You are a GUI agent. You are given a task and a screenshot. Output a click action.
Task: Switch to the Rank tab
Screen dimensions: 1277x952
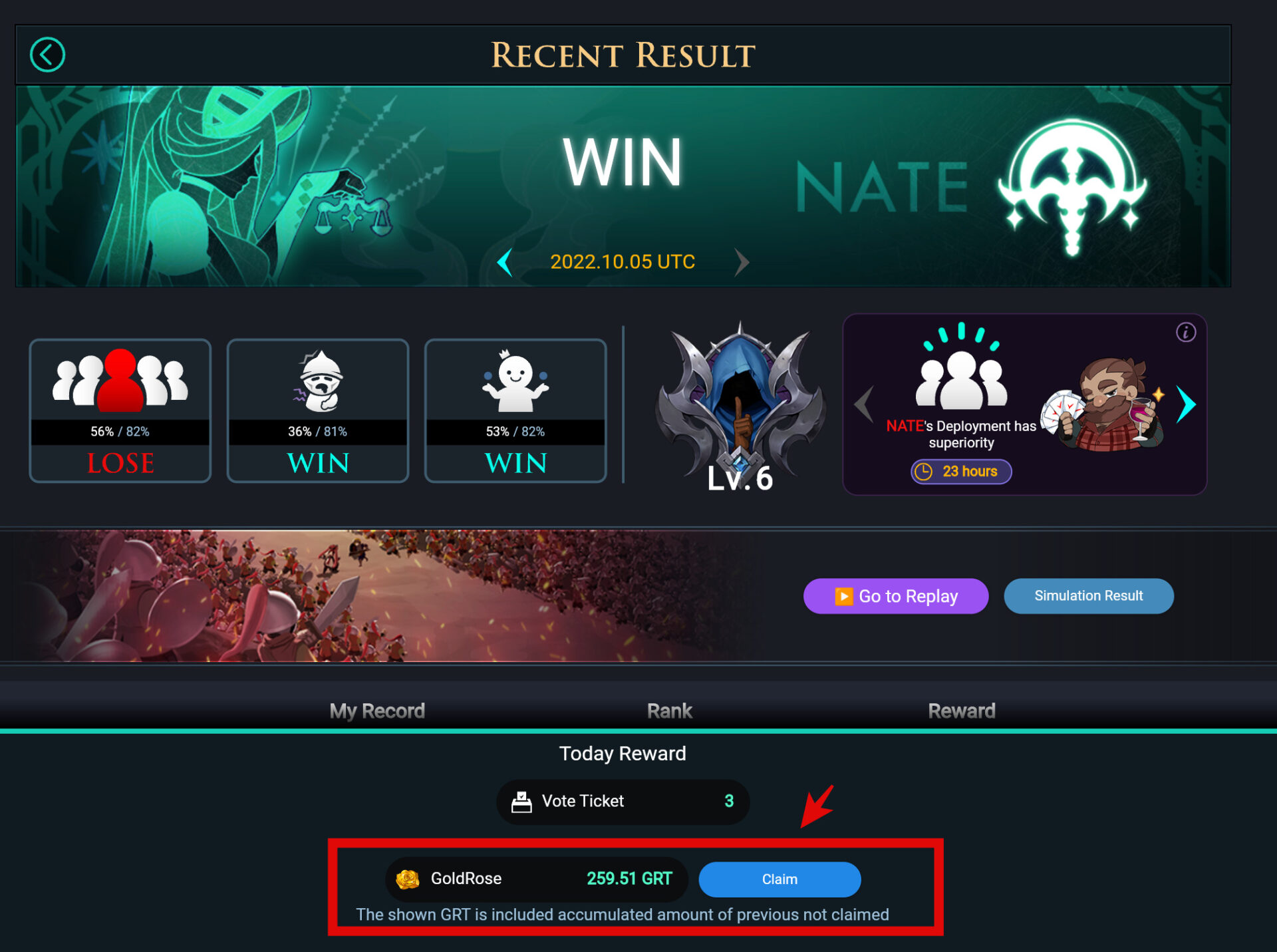click(670, 711)
